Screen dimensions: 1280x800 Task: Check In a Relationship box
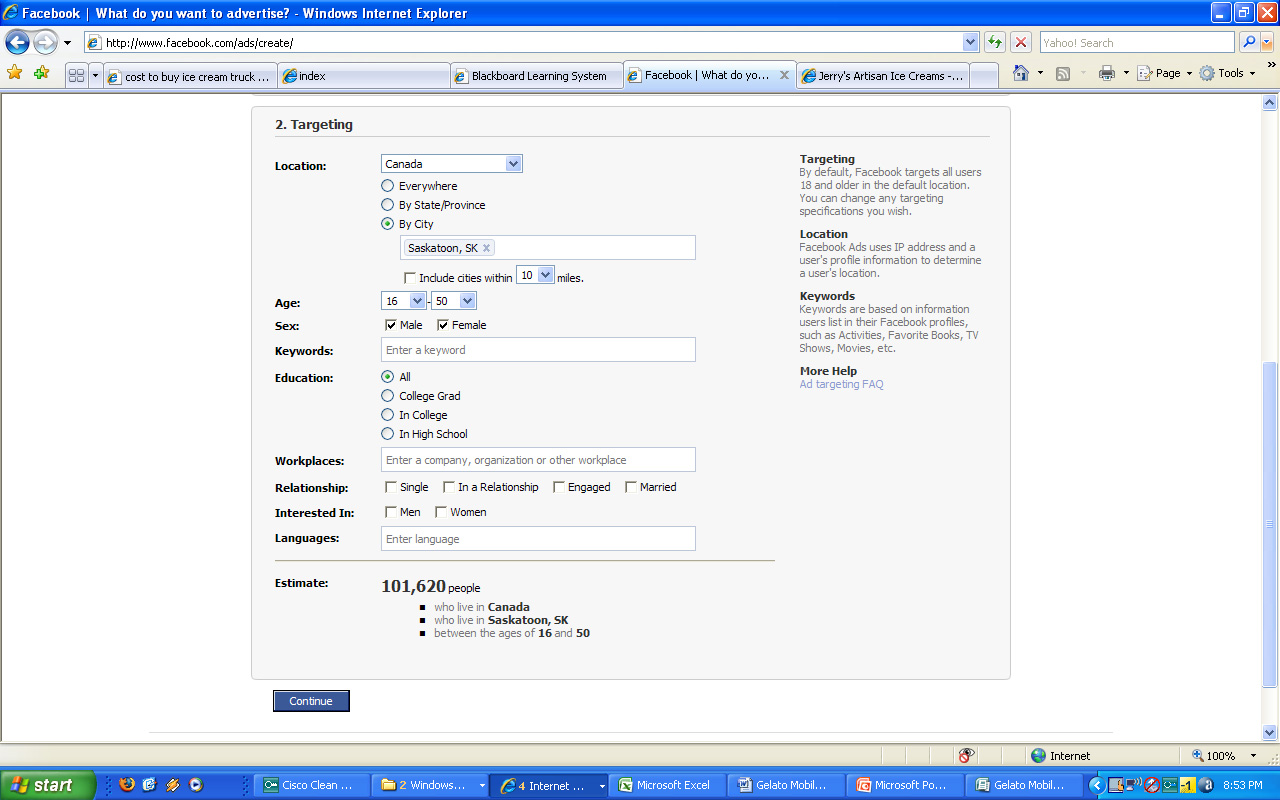449,487
